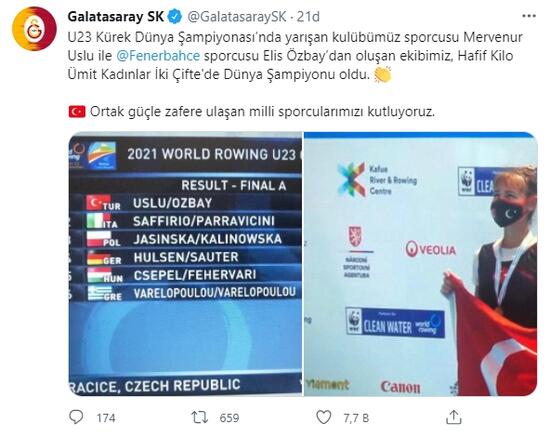Open the Galatasaray SK profile avatar
Viewport: 550px width, 437px height.
34,29
